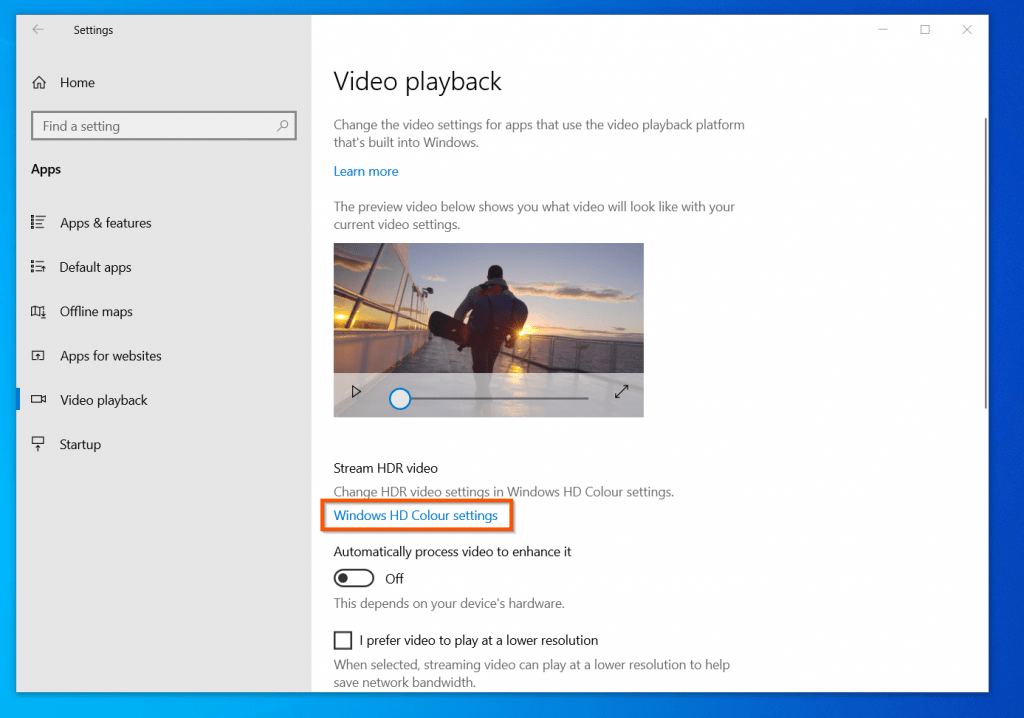The height and width of the screenshot is (718, 1024).
Task: Click the Stream HDR video label
Action: coord(385,468)
